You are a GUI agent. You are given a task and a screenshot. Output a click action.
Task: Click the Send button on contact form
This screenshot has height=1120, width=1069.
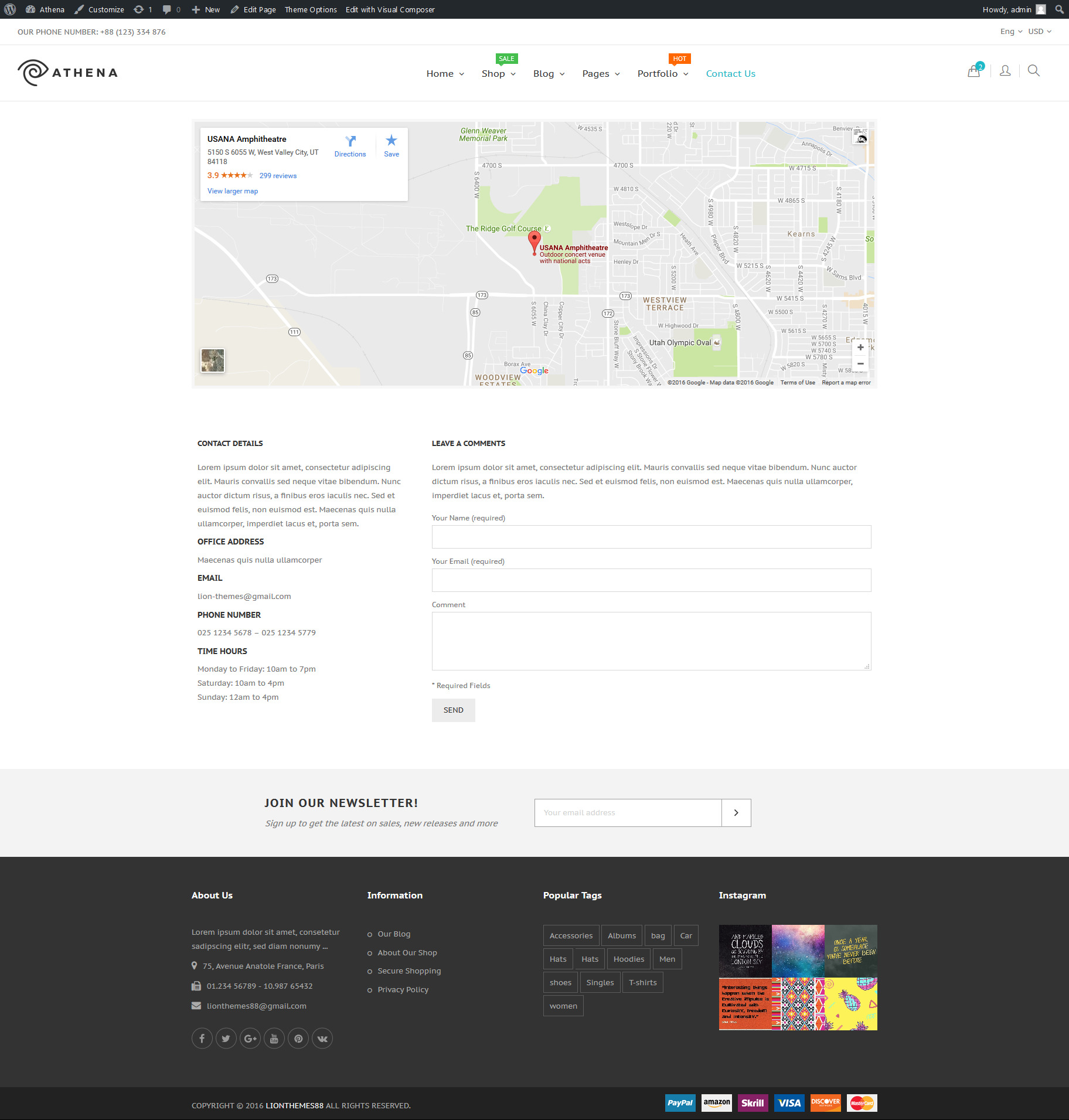click(x=453, y=710)
